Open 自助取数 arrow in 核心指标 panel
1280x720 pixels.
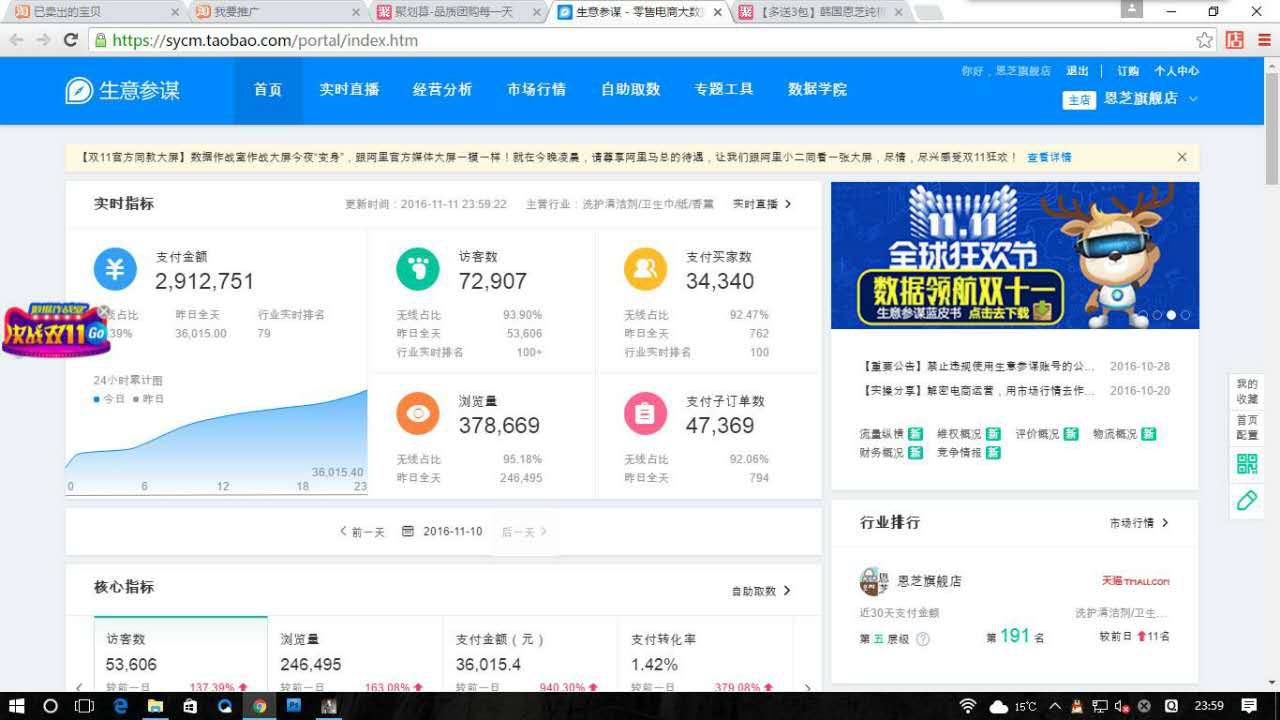pyautogui.click(x=786, y=591)
